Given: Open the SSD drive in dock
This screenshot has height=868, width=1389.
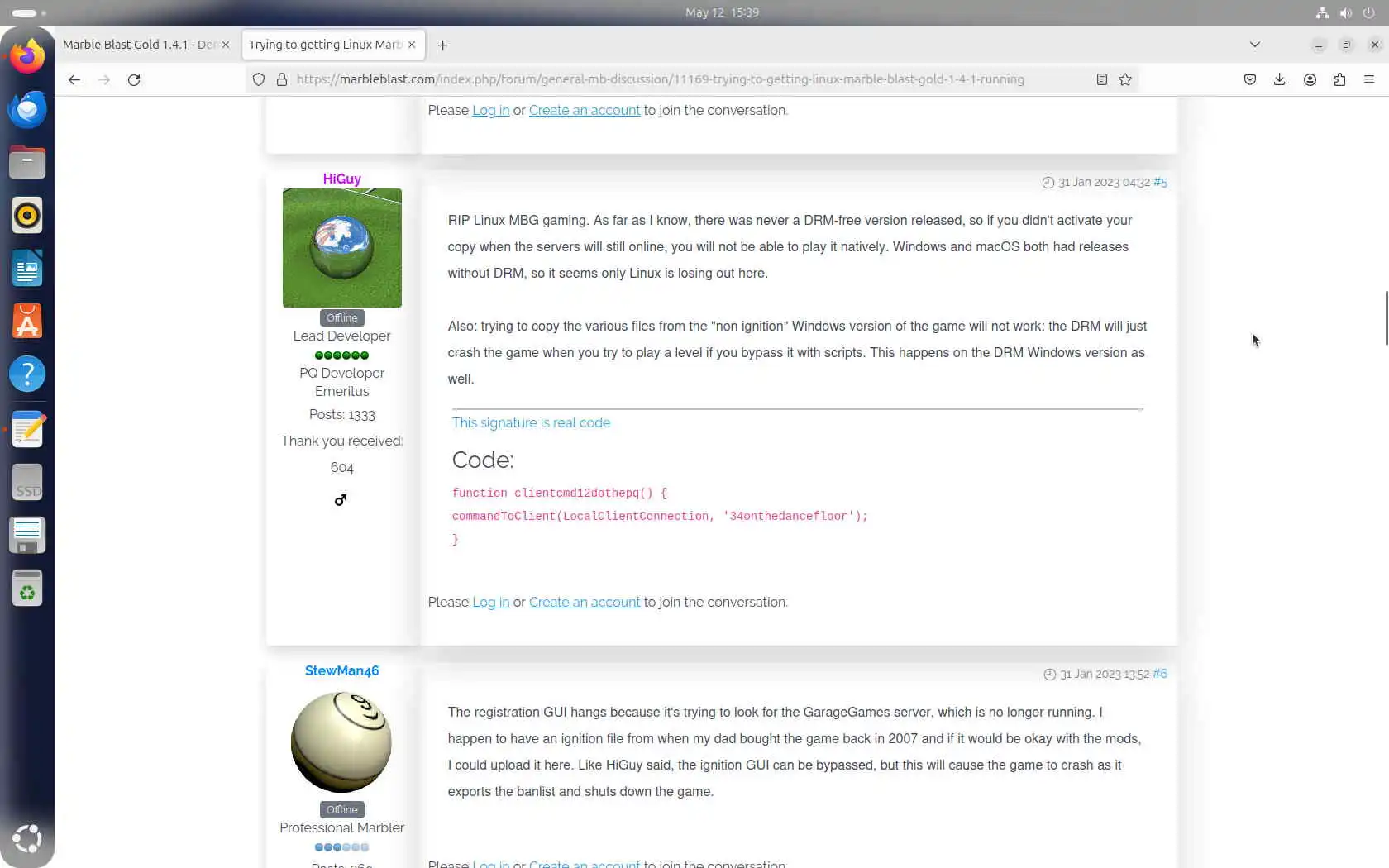Looking at the screenshot, I should (27, 482).
